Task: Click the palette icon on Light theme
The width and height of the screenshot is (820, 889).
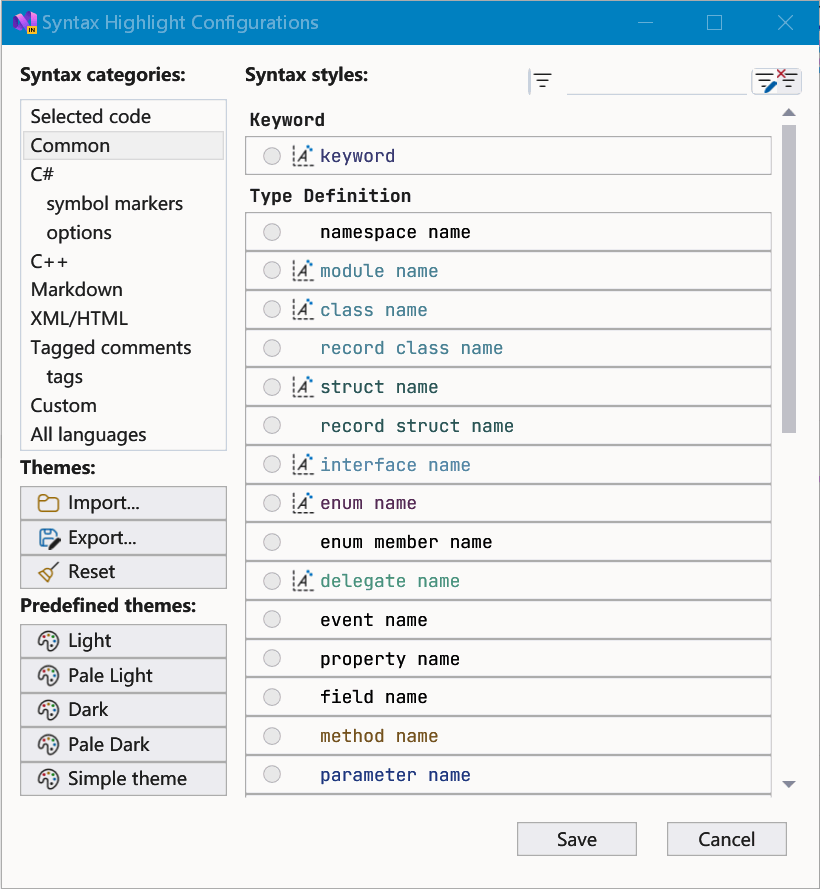Action: click(x=48, y=641)
